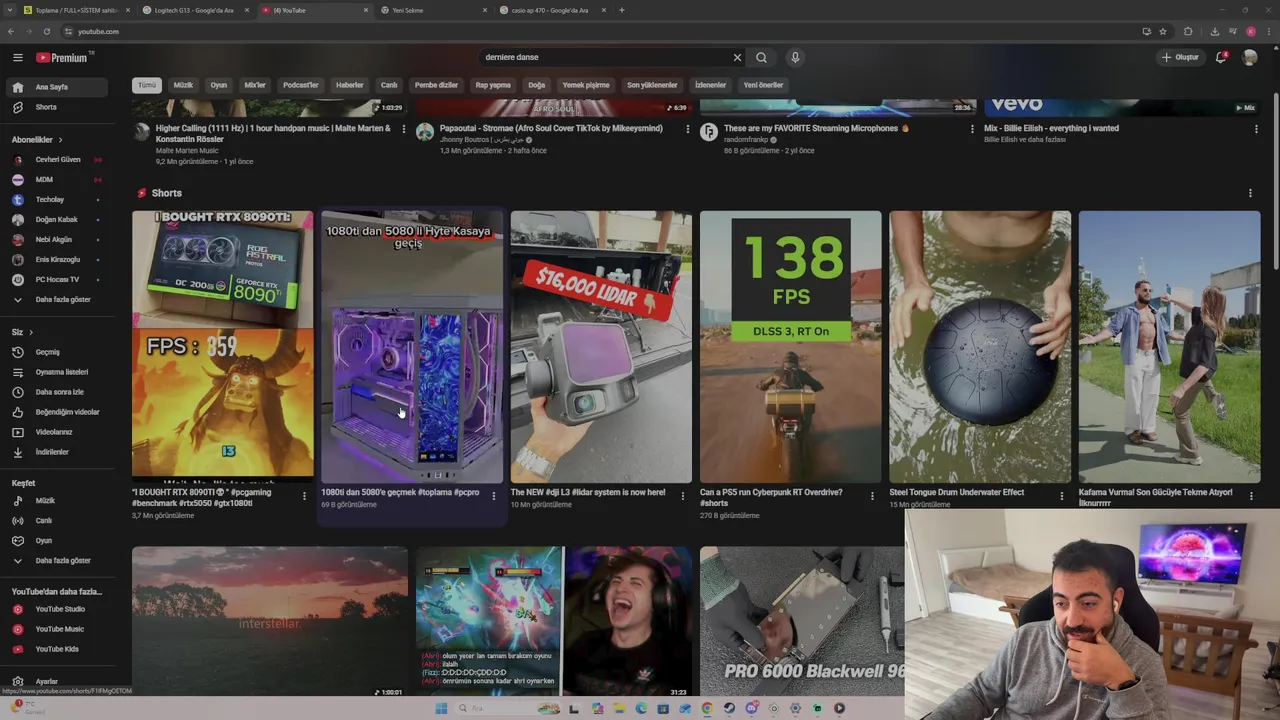Select the Mix'ler filter chip

coord(255,85)
